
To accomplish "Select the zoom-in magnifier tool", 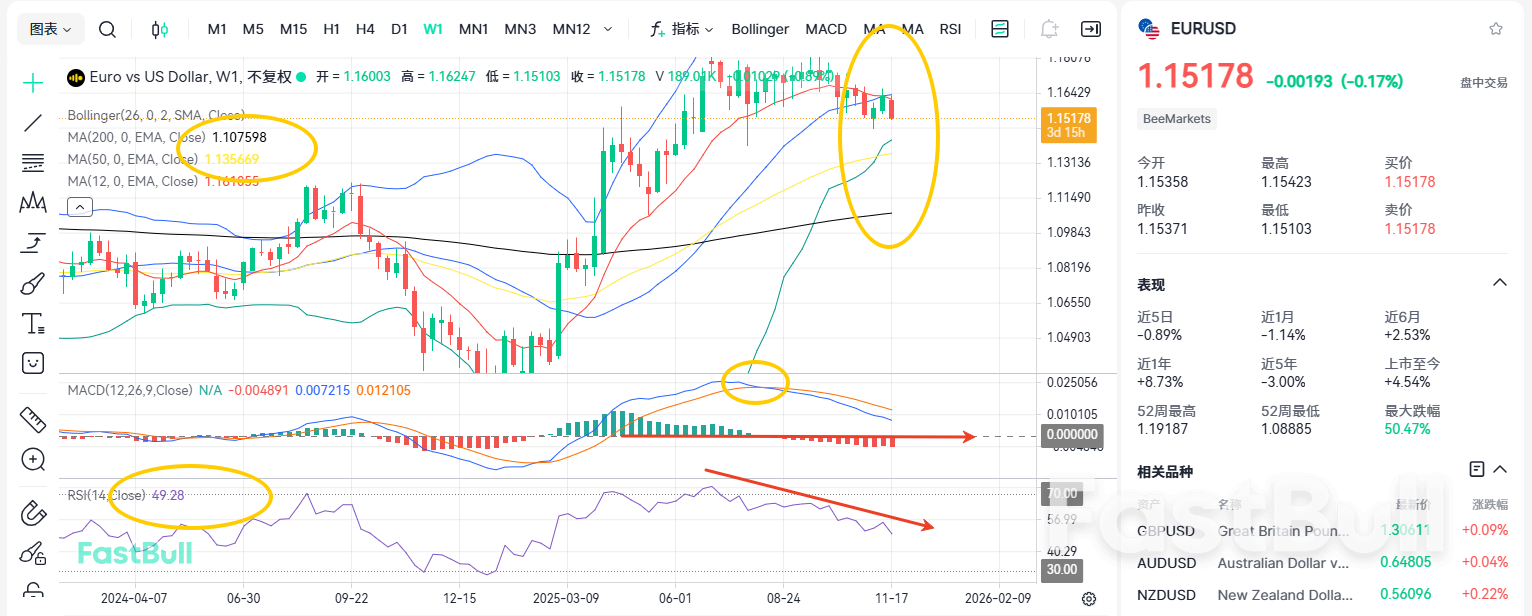I will (32, 459).
